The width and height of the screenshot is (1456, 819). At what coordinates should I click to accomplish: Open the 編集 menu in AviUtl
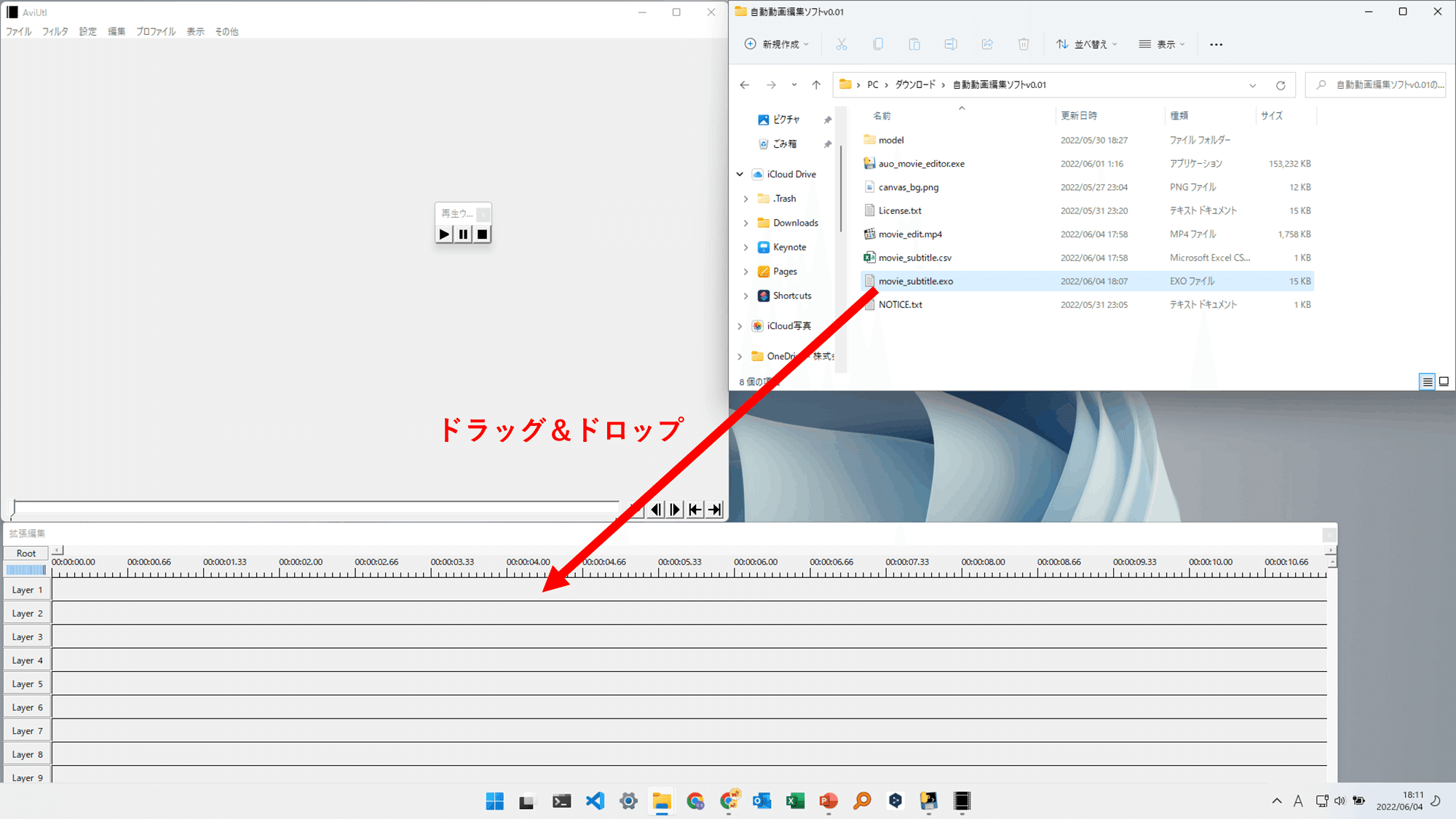click(x=116, y=31)
